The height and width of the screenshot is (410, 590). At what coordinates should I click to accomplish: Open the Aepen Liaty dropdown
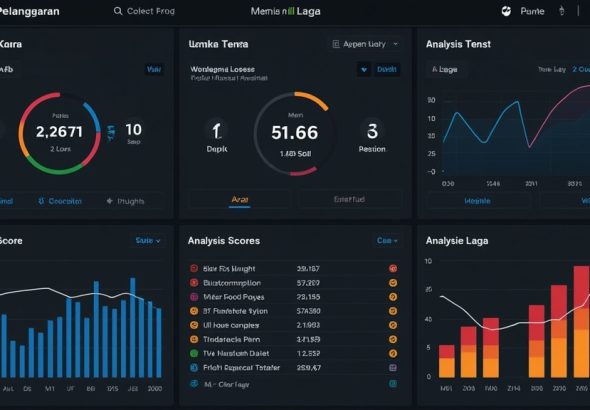(x=365, y=44)
